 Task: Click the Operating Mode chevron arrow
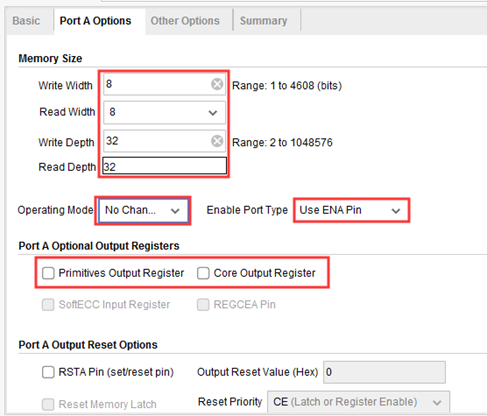click(175, 211)
